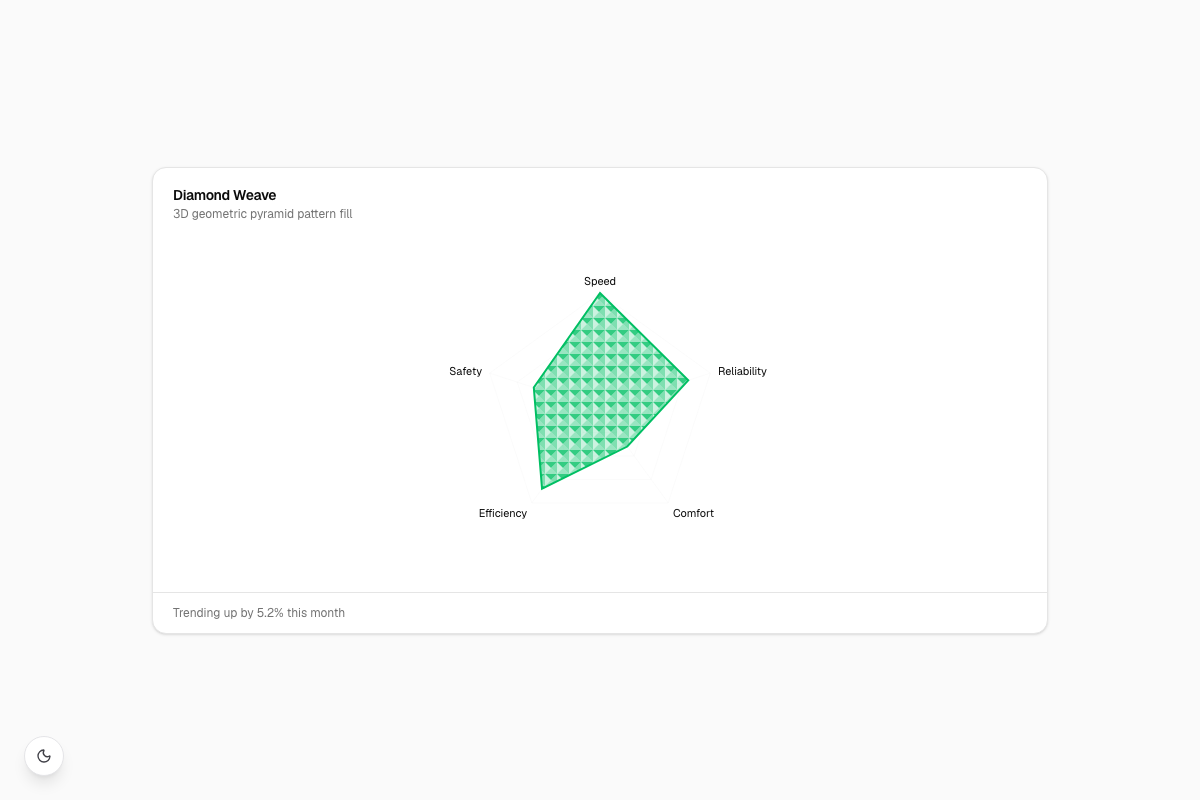Click the Comfort vertex of radar shape
The width and height of the screenshot is (1200, 800).
(629, 448)
